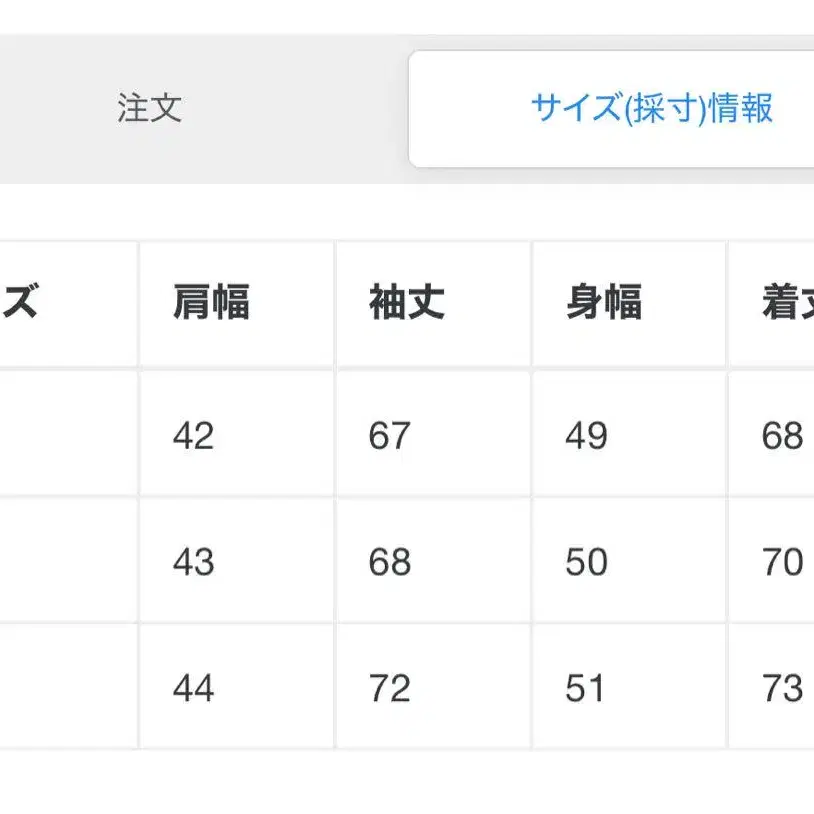Click garment length value 68
The image size is (814, 814).
click(782, 435)
